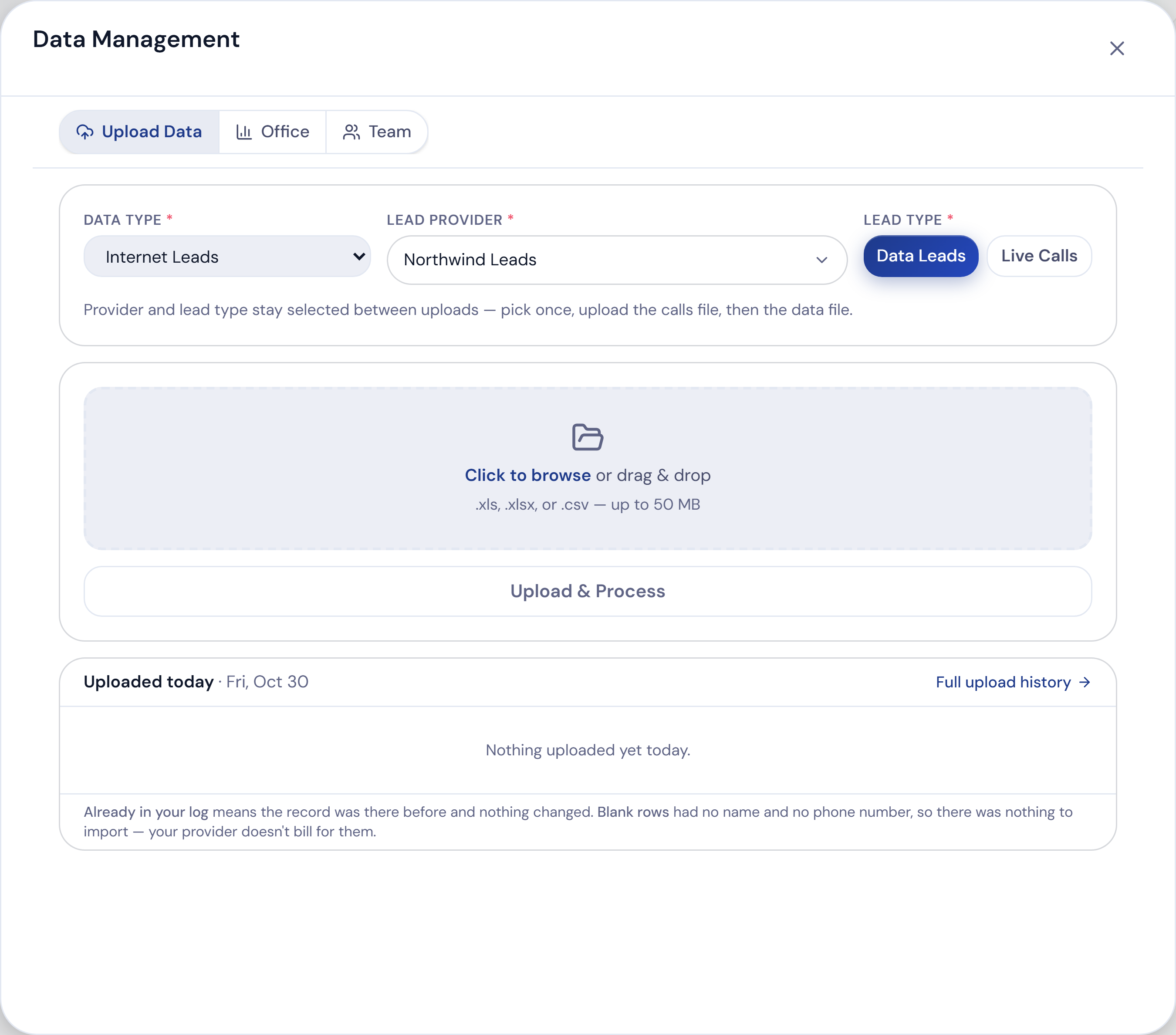Click the 'Already in your log' note
Image resolution: width=1176 pixels, height=1035 pixels.
[x=578, y=822]
